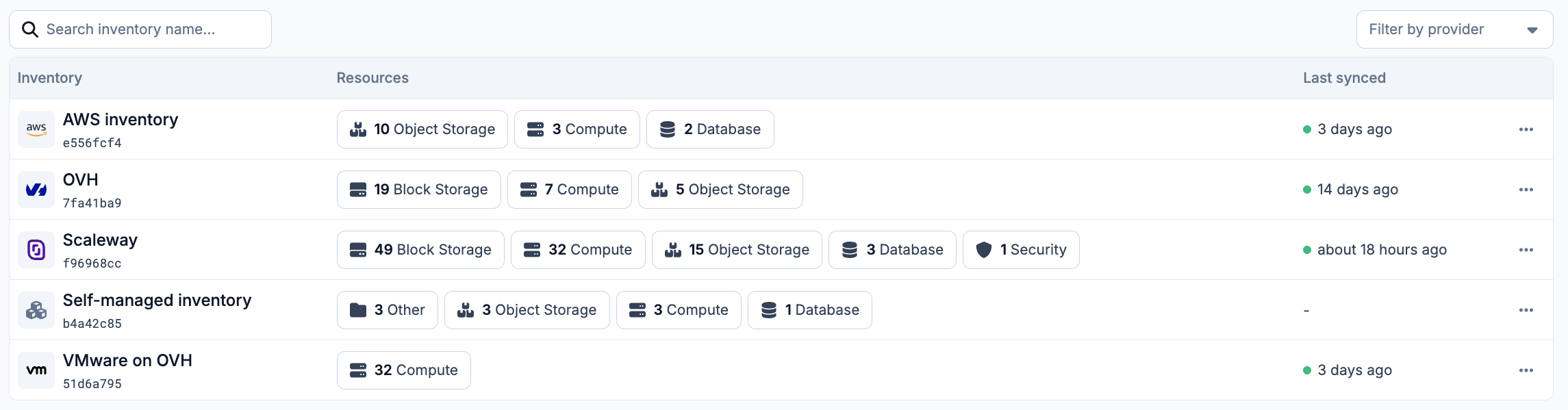Select AWS 2 Database chip
Screen dimensions: 1568x410
(x=710, y=129)
